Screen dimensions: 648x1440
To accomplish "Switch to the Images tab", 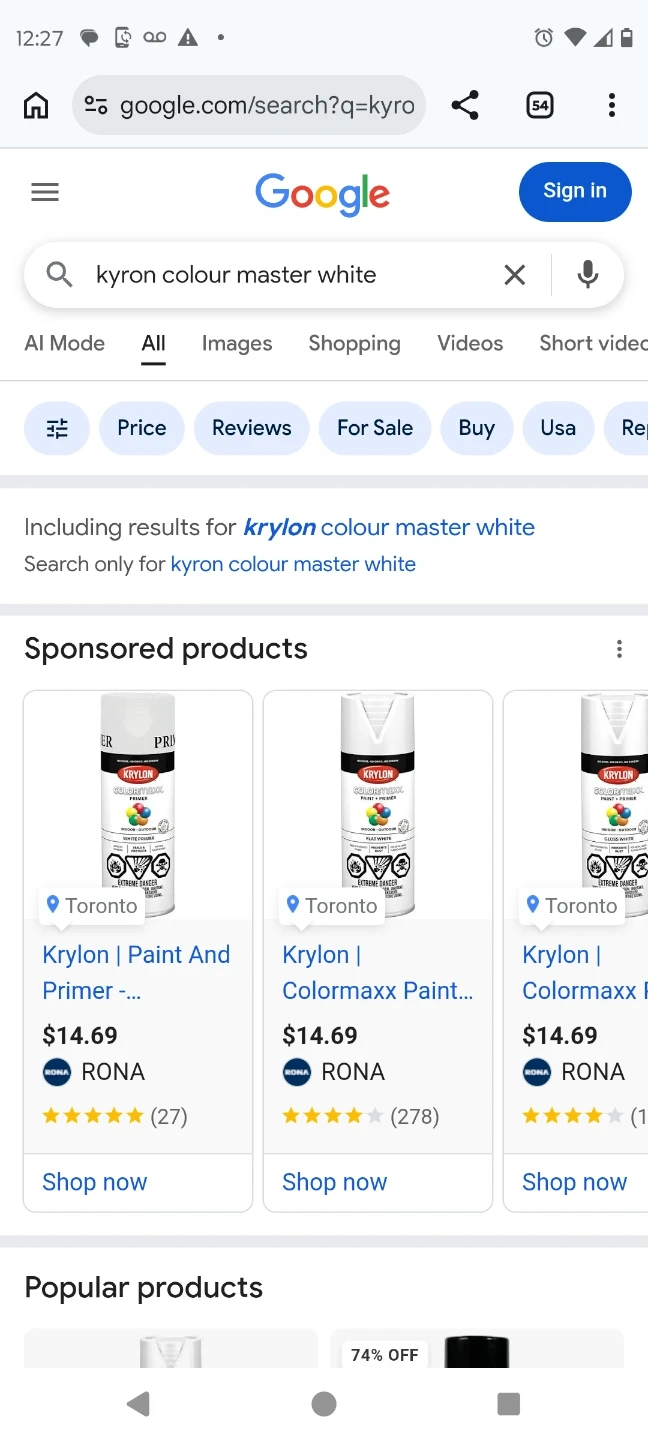I will point(237,343).
